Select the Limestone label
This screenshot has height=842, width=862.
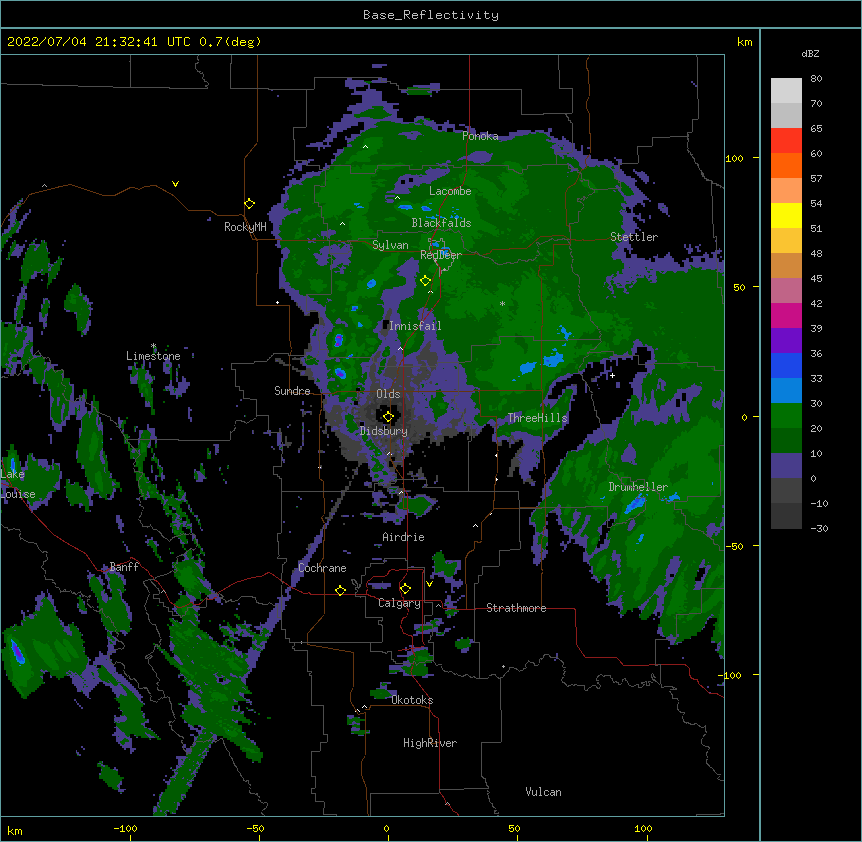coord(153,356)
